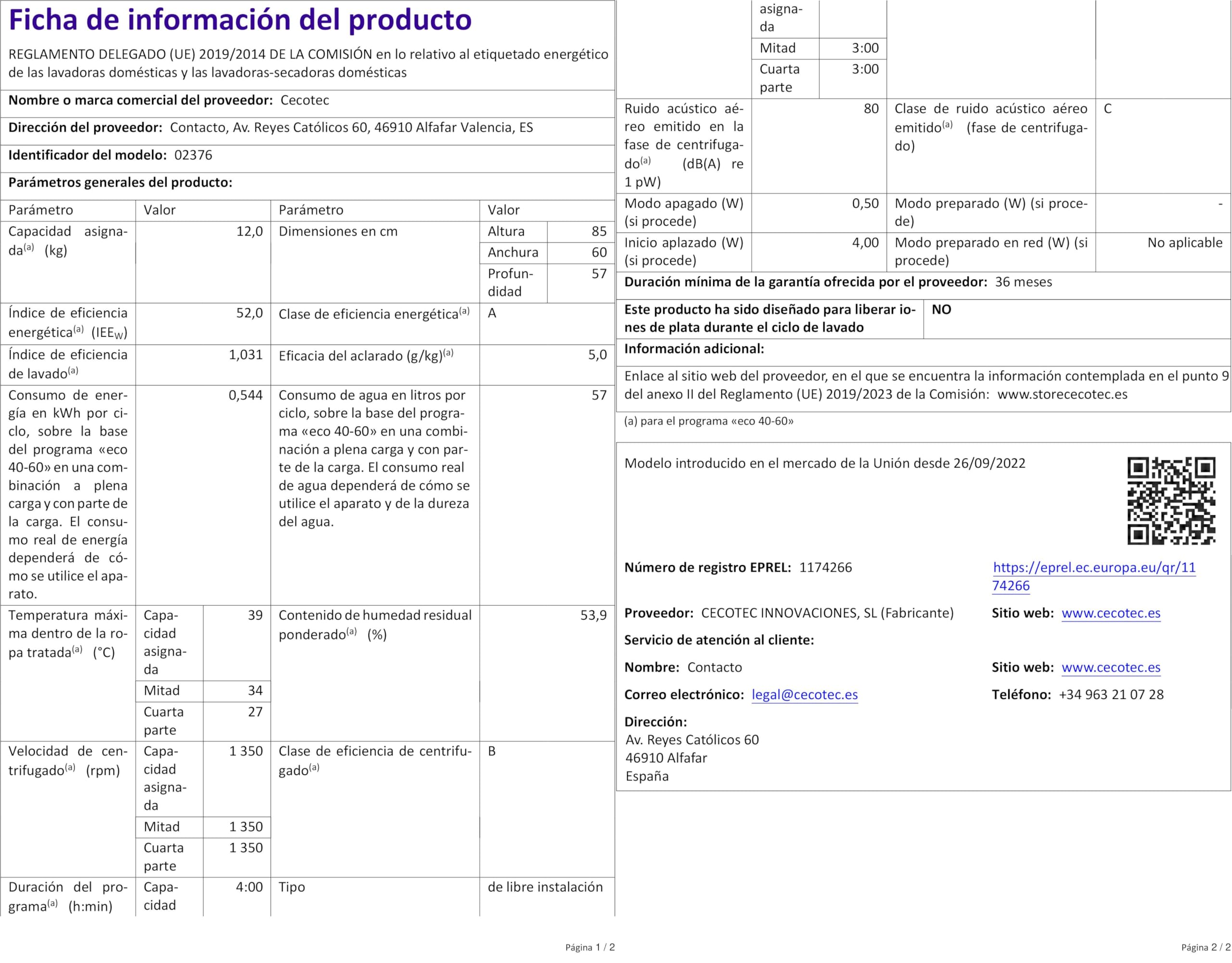Image resolution: width=1232 pixels, height=963 pixels.
Task: Click the acoustic noise class value C
Action: (1107, 109)
